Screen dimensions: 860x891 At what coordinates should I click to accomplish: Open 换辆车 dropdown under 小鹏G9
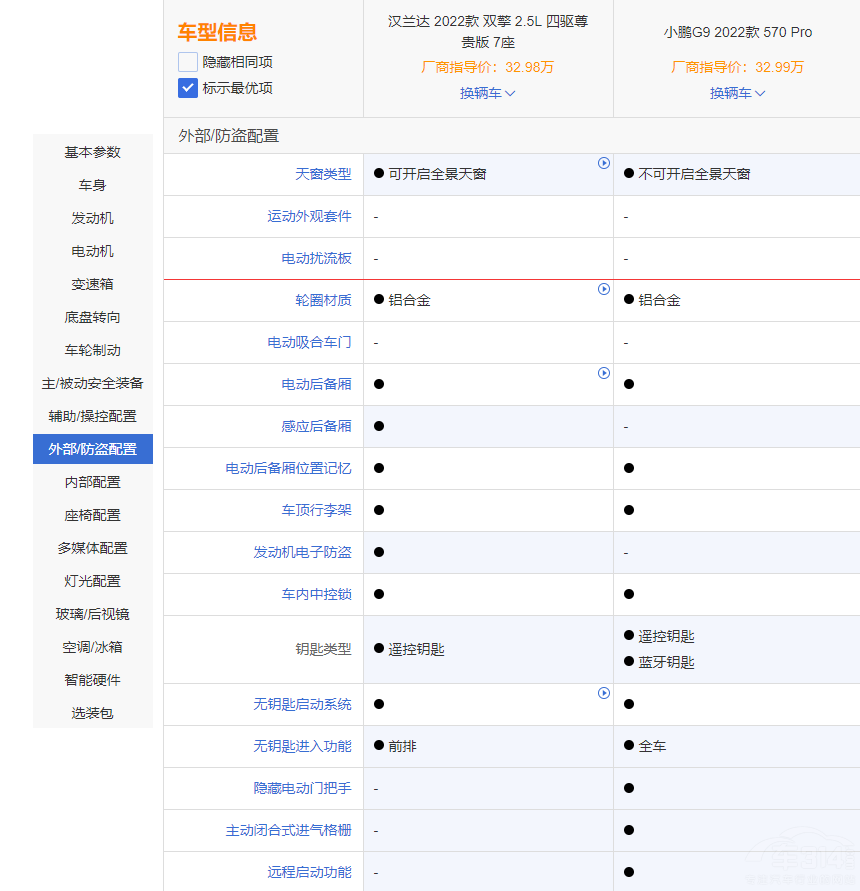[738, 93]
